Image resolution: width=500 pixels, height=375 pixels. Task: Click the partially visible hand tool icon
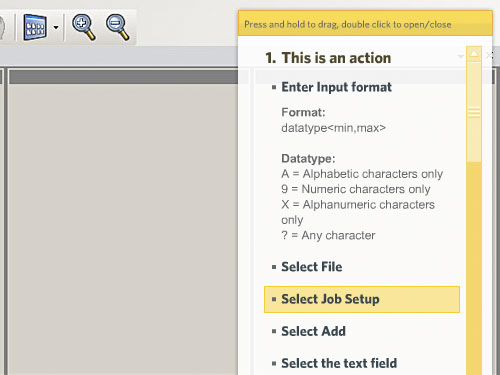point(3,27)
